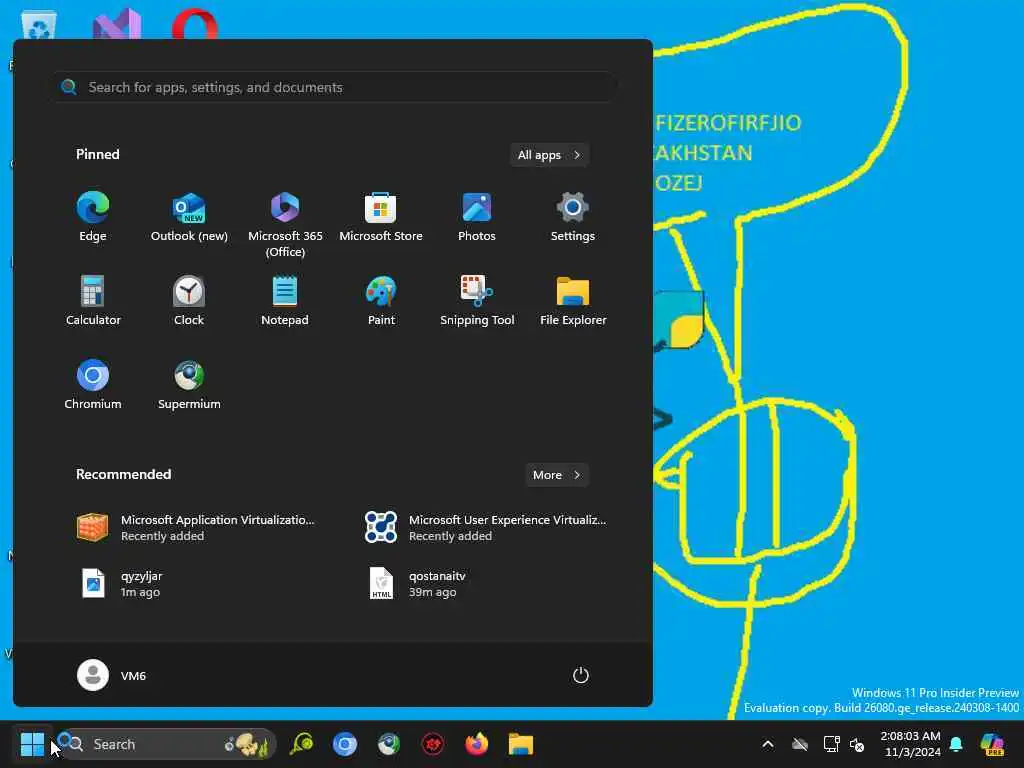Open Supermium from the taskbar
The height and width of the screenshot is (768, 1024).
click(389, 744)
